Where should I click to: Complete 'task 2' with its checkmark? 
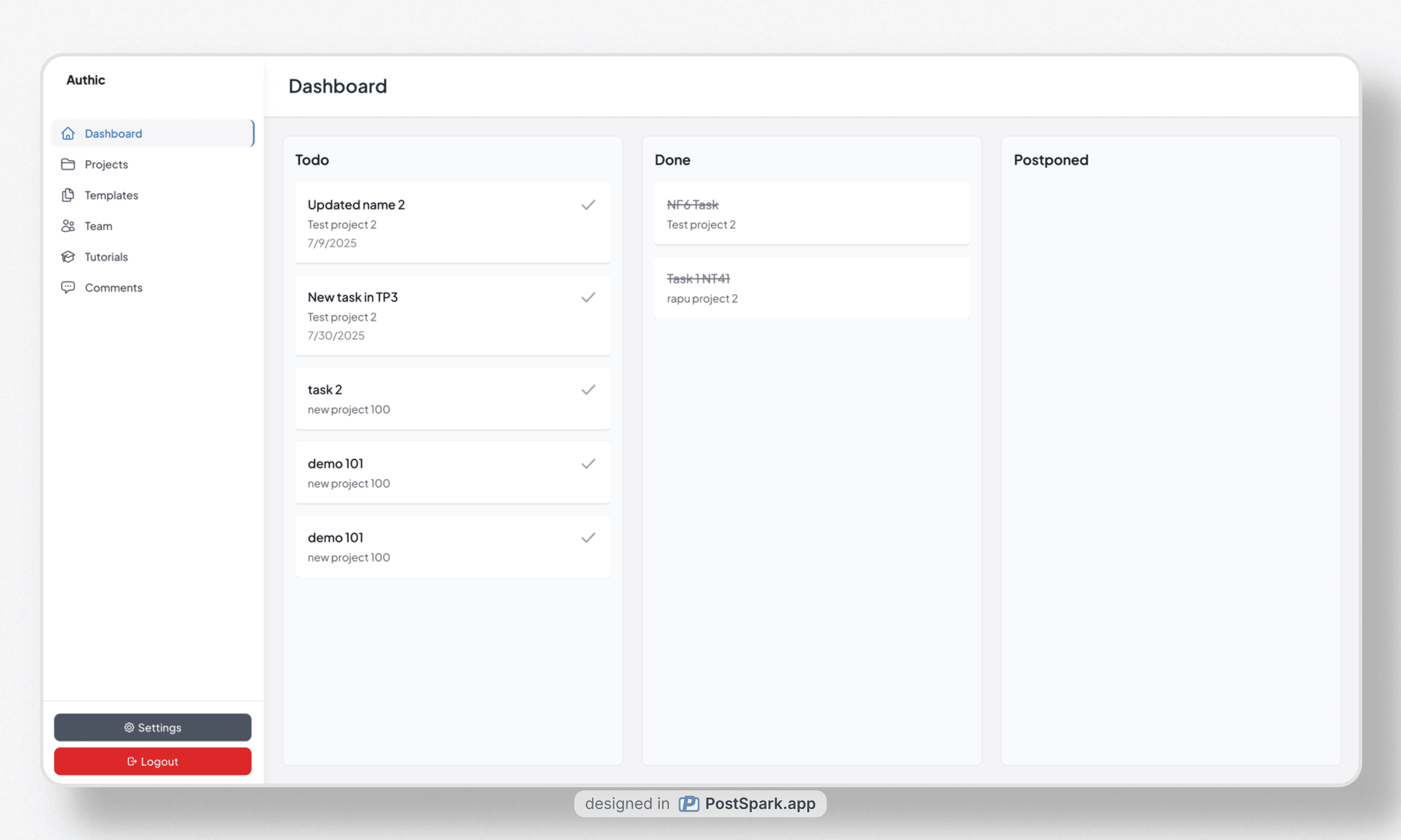(588, 390)
